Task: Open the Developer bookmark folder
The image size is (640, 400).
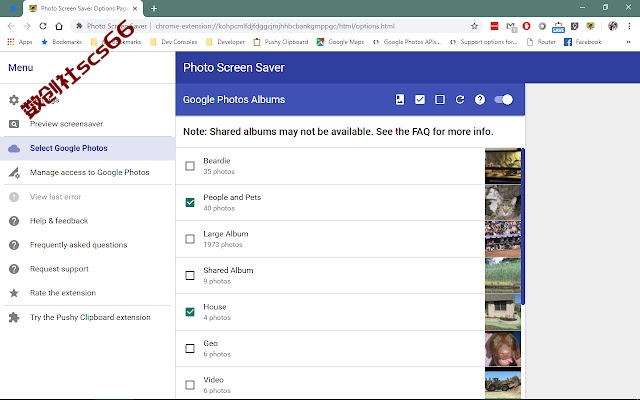Action: coord(226,42)
